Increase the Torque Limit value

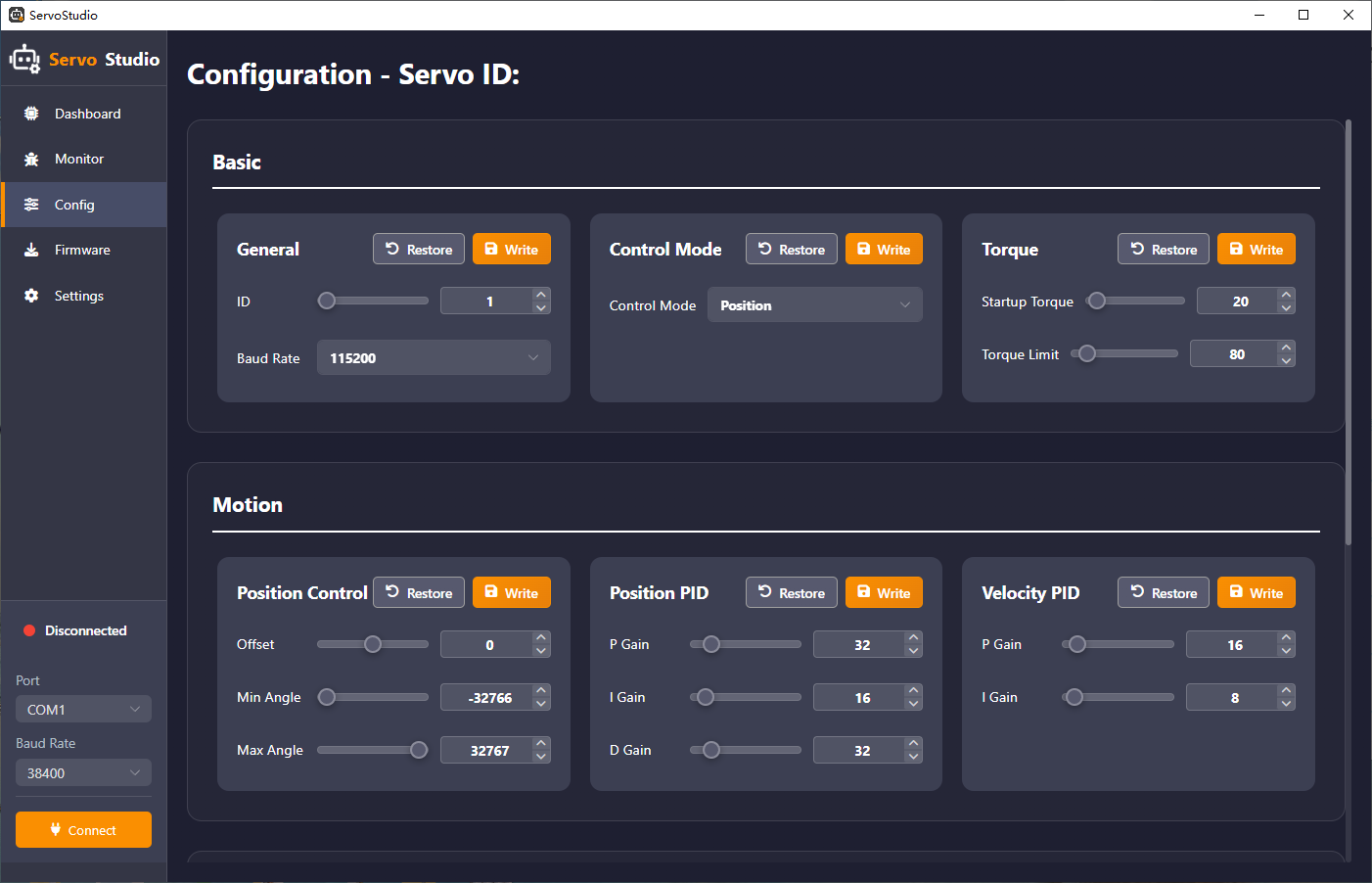(1286, 348)
